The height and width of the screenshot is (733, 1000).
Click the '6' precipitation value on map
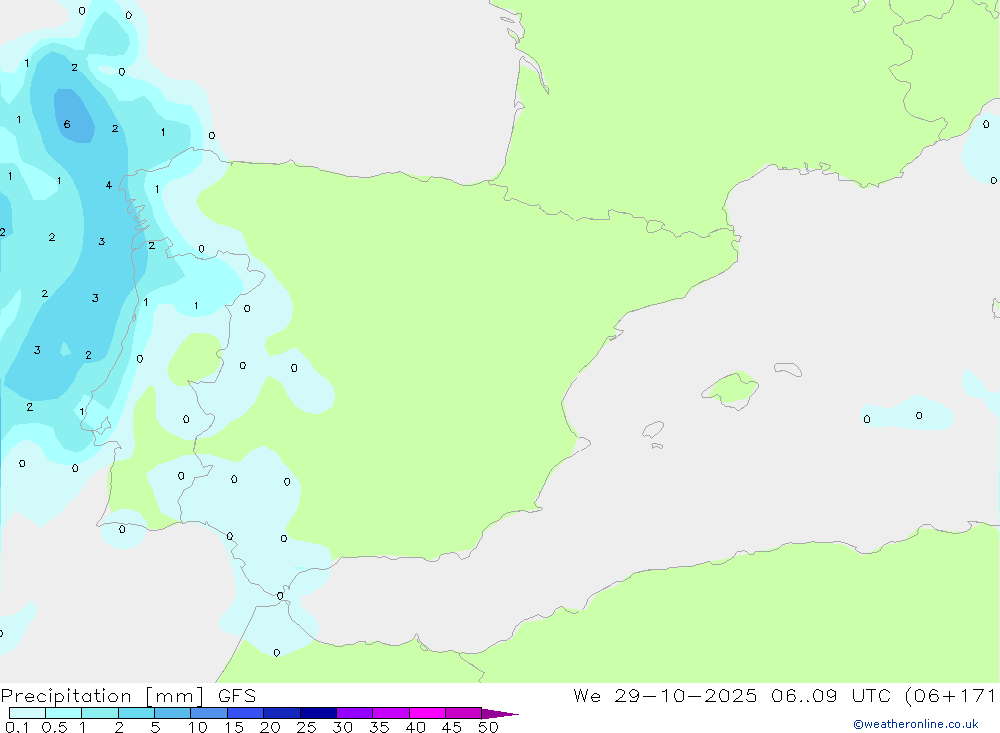[67, 124]
